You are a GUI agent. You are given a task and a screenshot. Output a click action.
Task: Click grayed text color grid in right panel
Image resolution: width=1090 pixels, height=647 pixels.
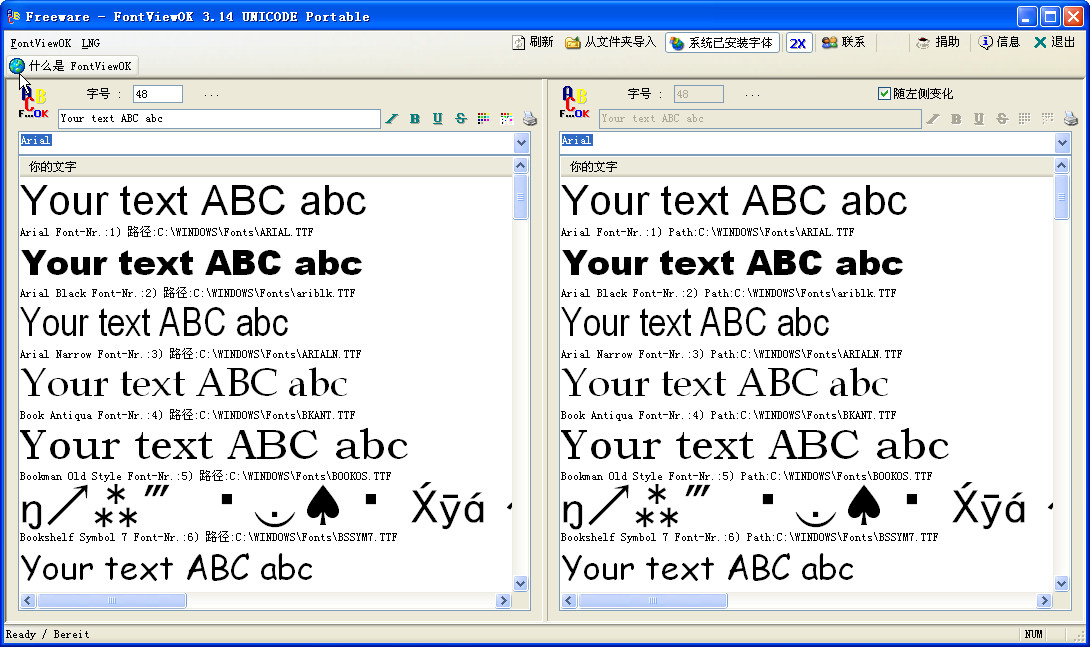[x=1025, y=119]
